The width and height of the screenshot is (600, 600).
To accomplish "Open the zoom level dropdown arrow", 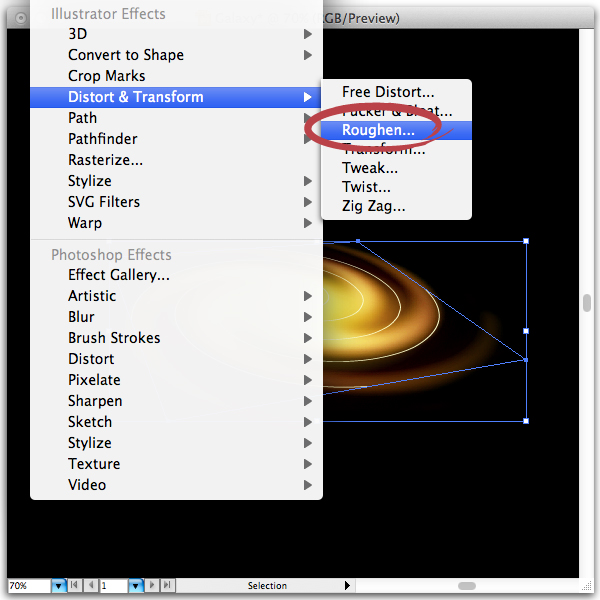I will [x=59, y=586].
